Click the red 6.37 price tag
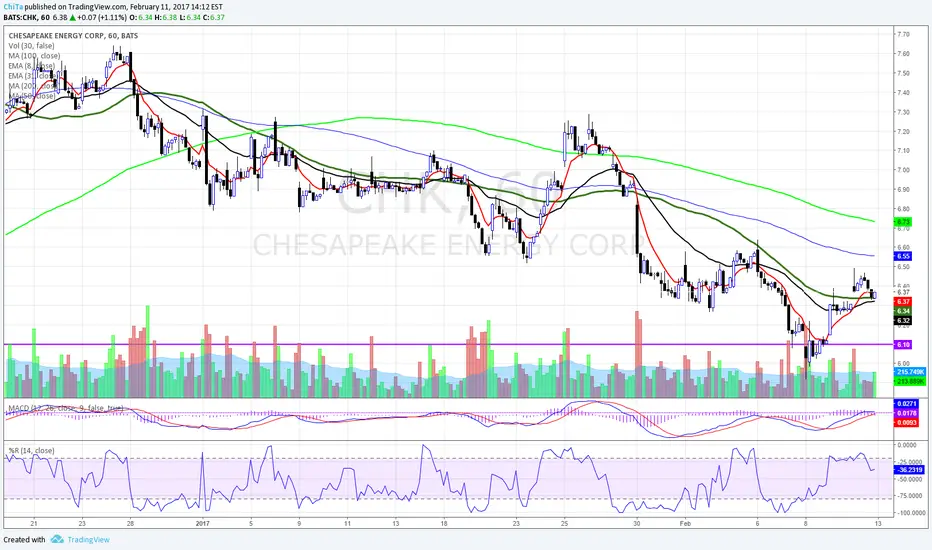 [x=903, y=302]
